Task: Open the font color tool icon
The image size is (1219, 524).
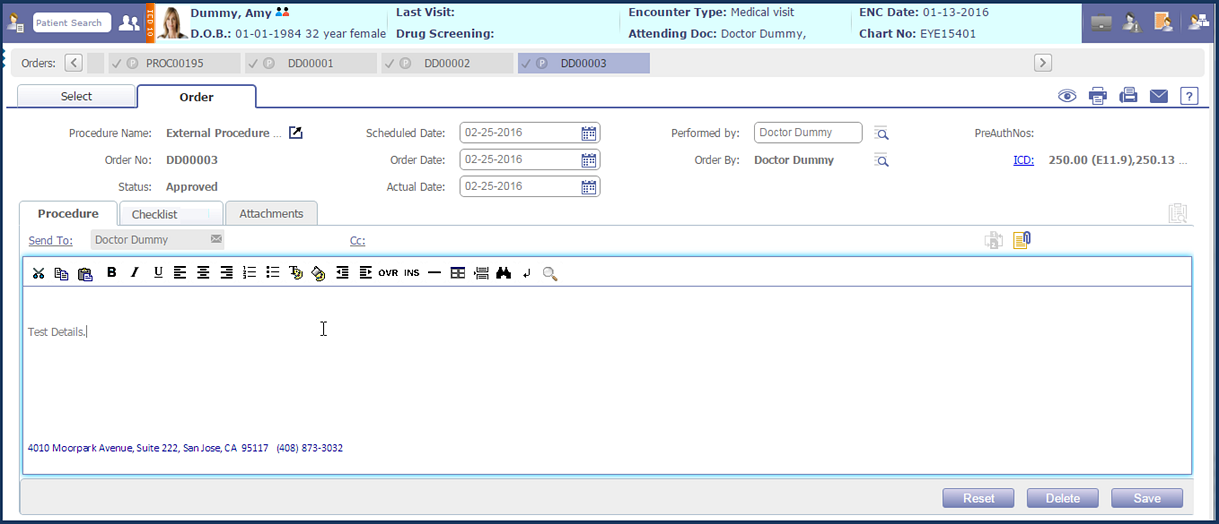Action: (x=296, y=273)
